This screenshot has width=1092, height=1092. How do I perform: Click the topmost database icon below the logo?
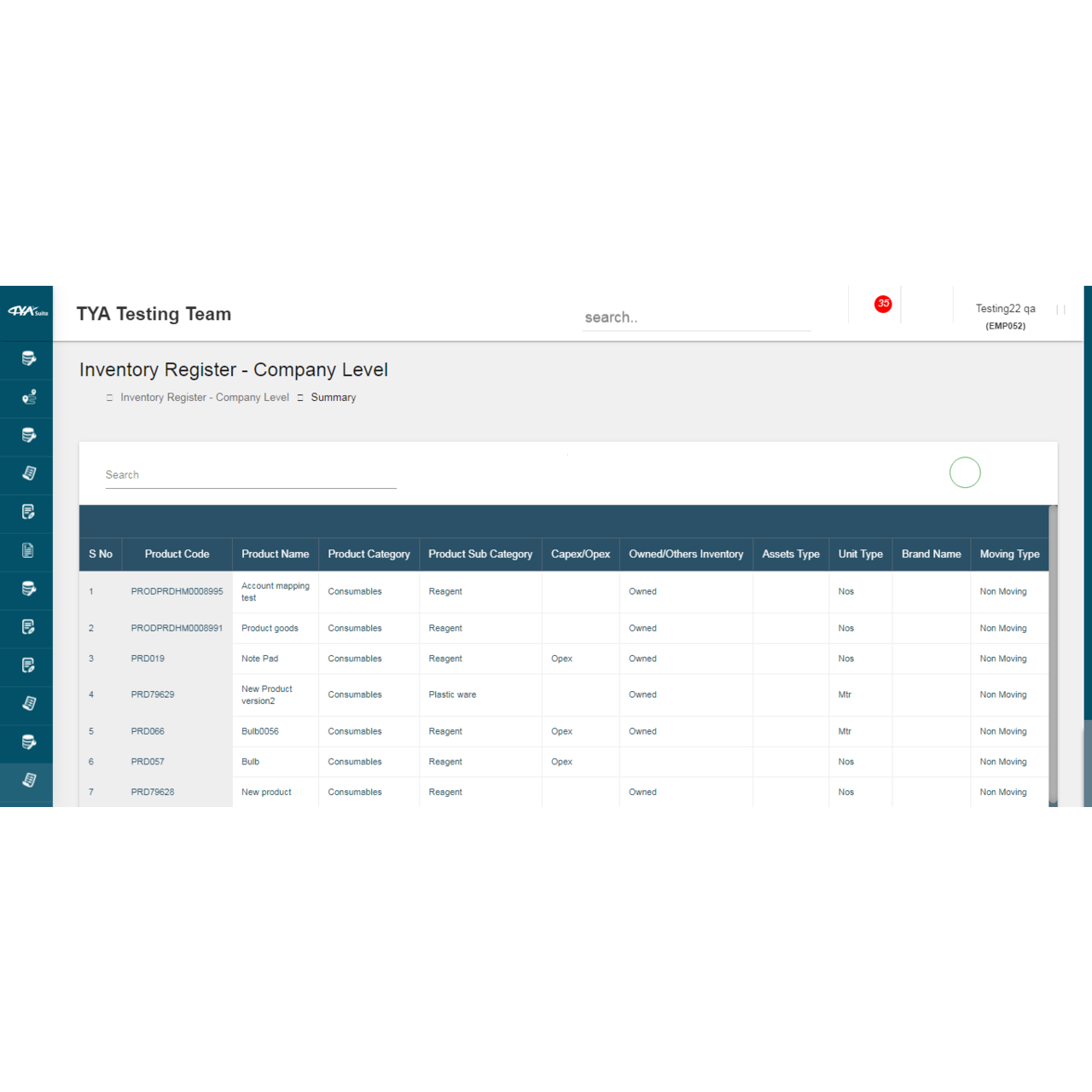point(28,358)
